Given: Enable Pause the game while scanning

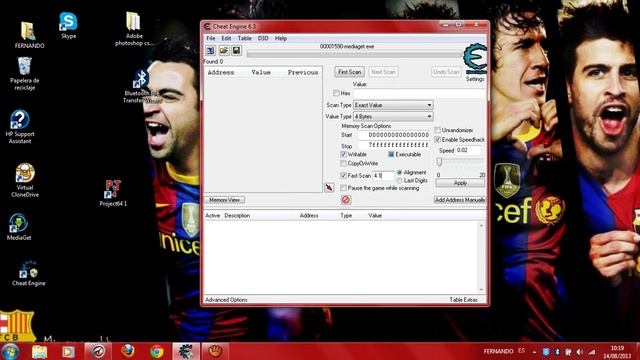Looking at the screenshot, I should [x=343, y=188].
